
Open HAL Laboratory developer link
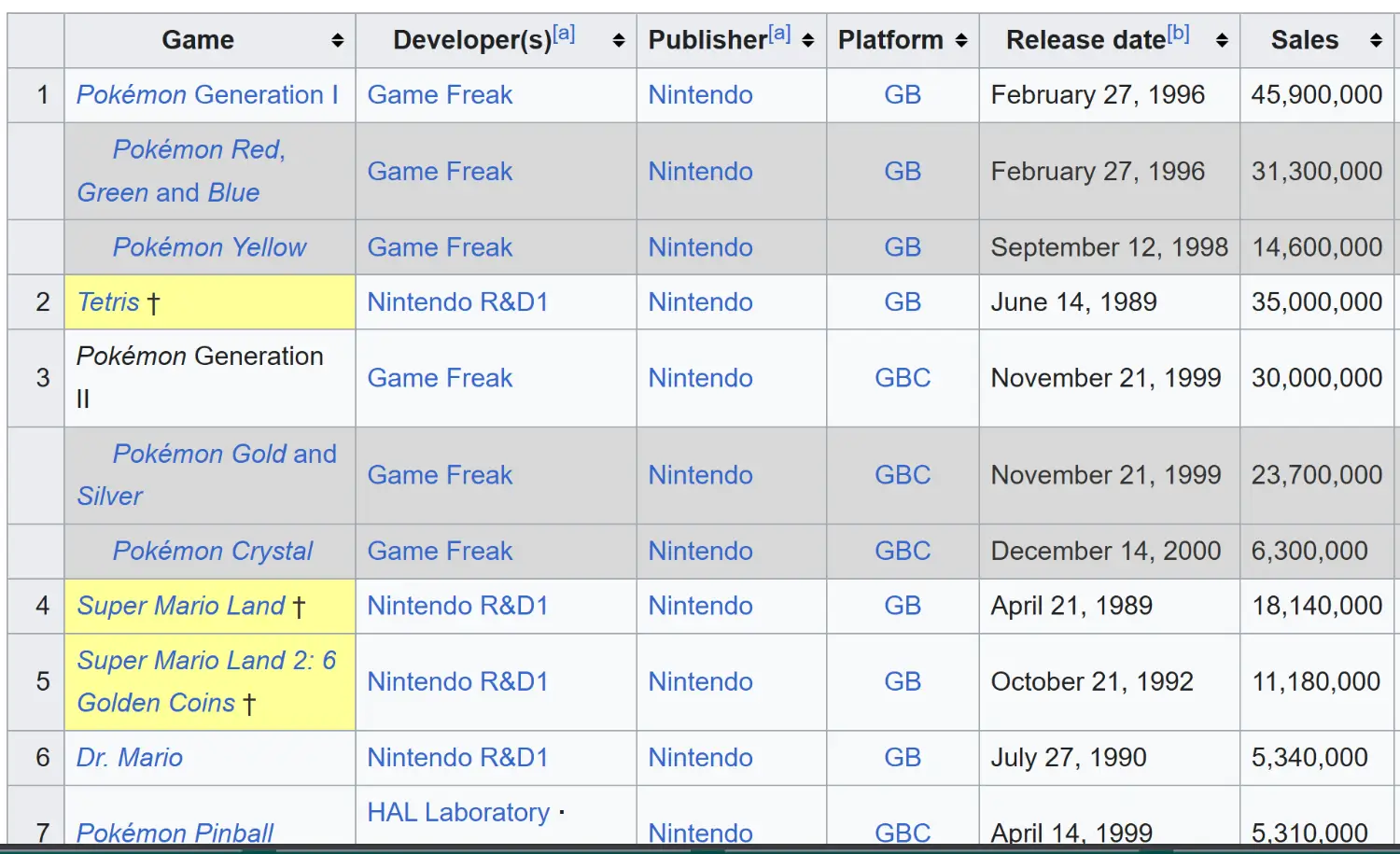pos(457,813)
